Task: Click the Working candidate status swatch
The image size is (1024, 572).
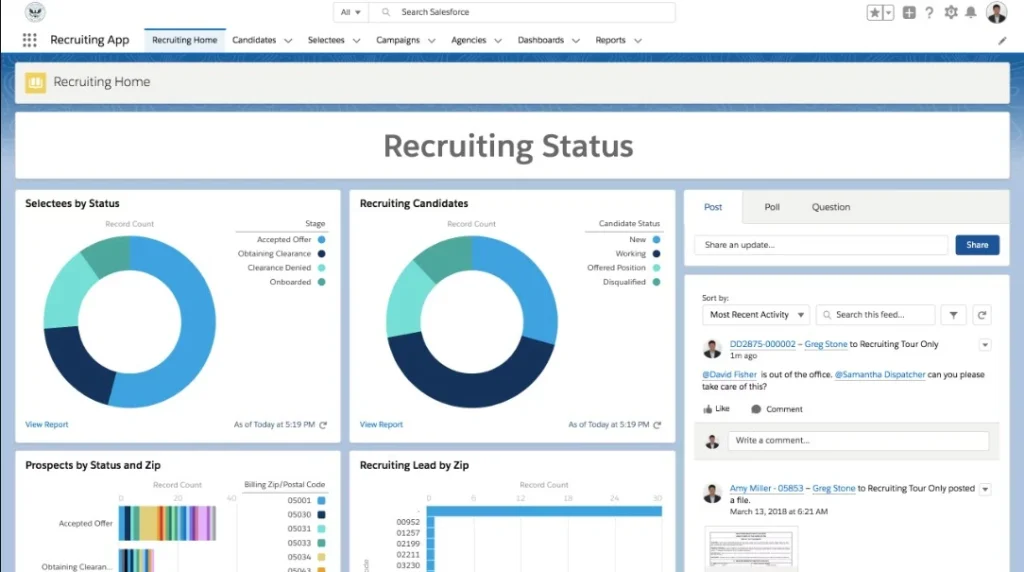Action: click(656, 254)
